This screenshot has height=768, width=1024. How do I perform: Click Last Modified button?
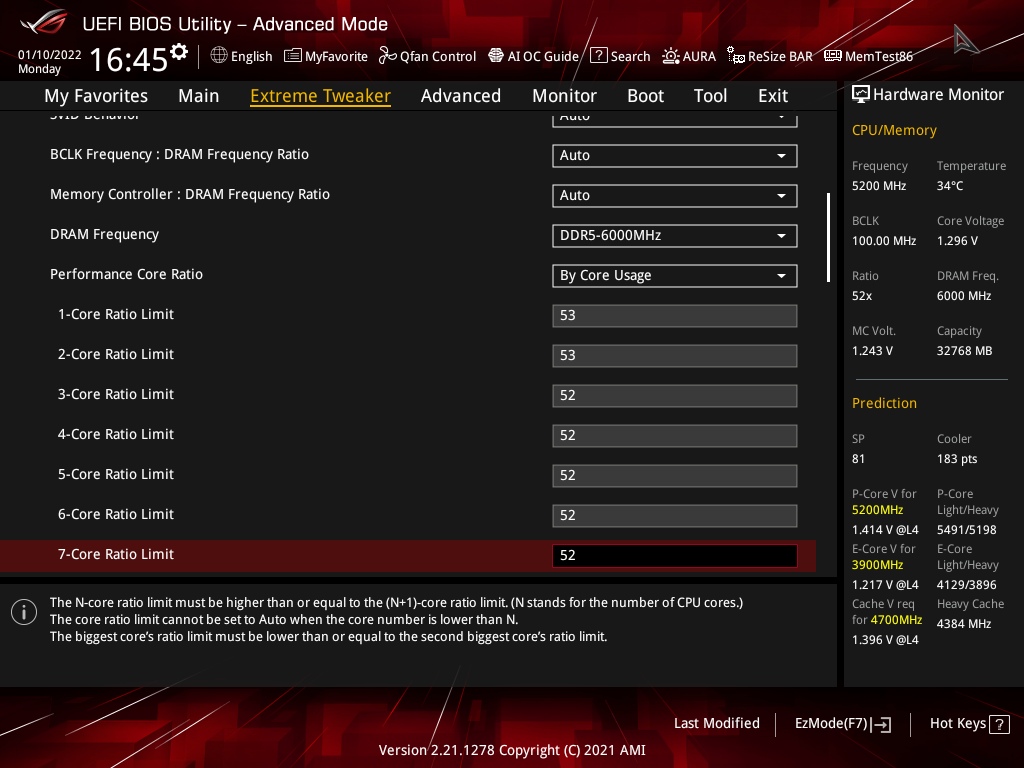[x=716, y=723]
